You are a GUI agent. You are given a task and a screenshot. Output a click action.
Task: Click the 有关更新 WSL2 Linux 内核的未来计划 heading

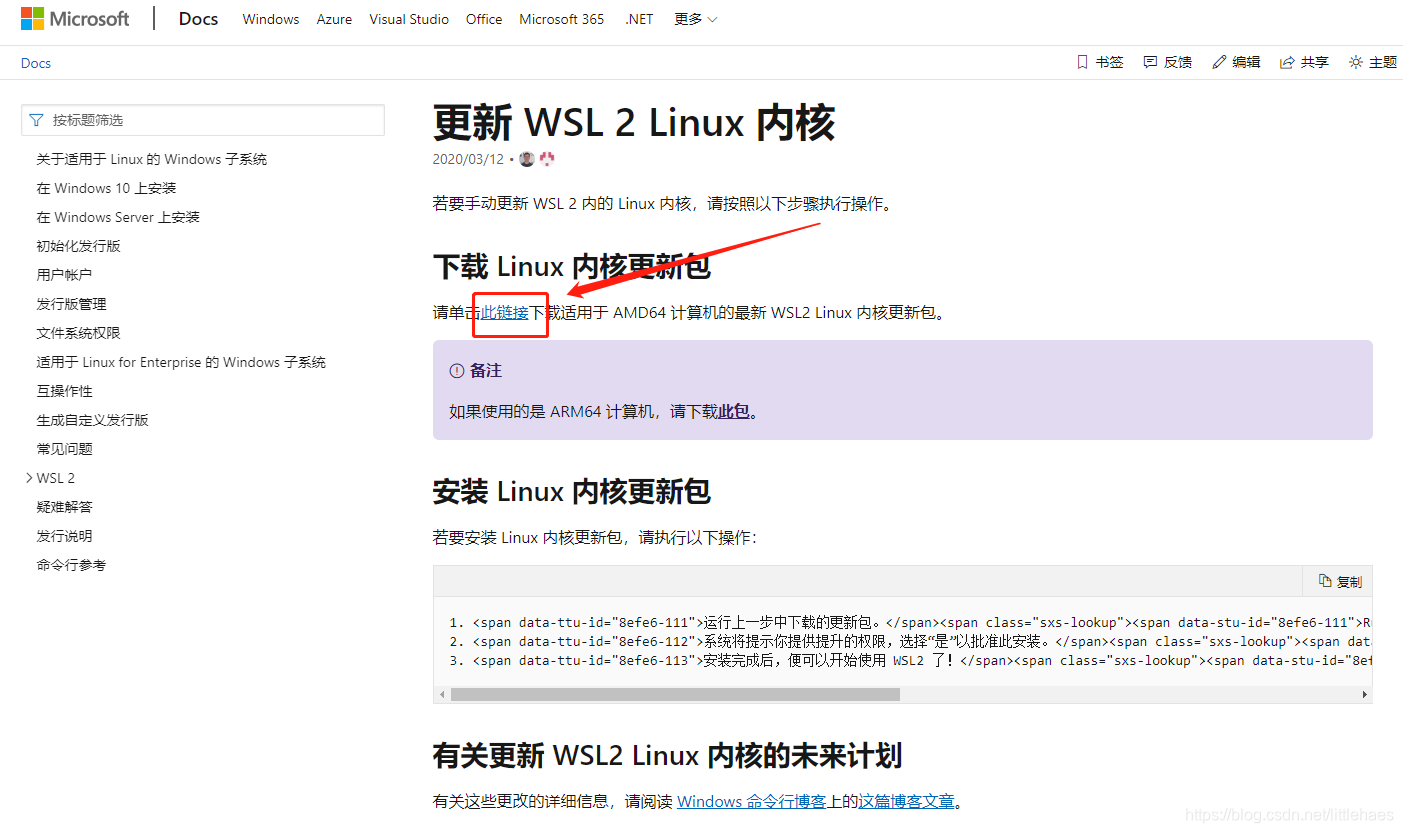click(668, 755)
